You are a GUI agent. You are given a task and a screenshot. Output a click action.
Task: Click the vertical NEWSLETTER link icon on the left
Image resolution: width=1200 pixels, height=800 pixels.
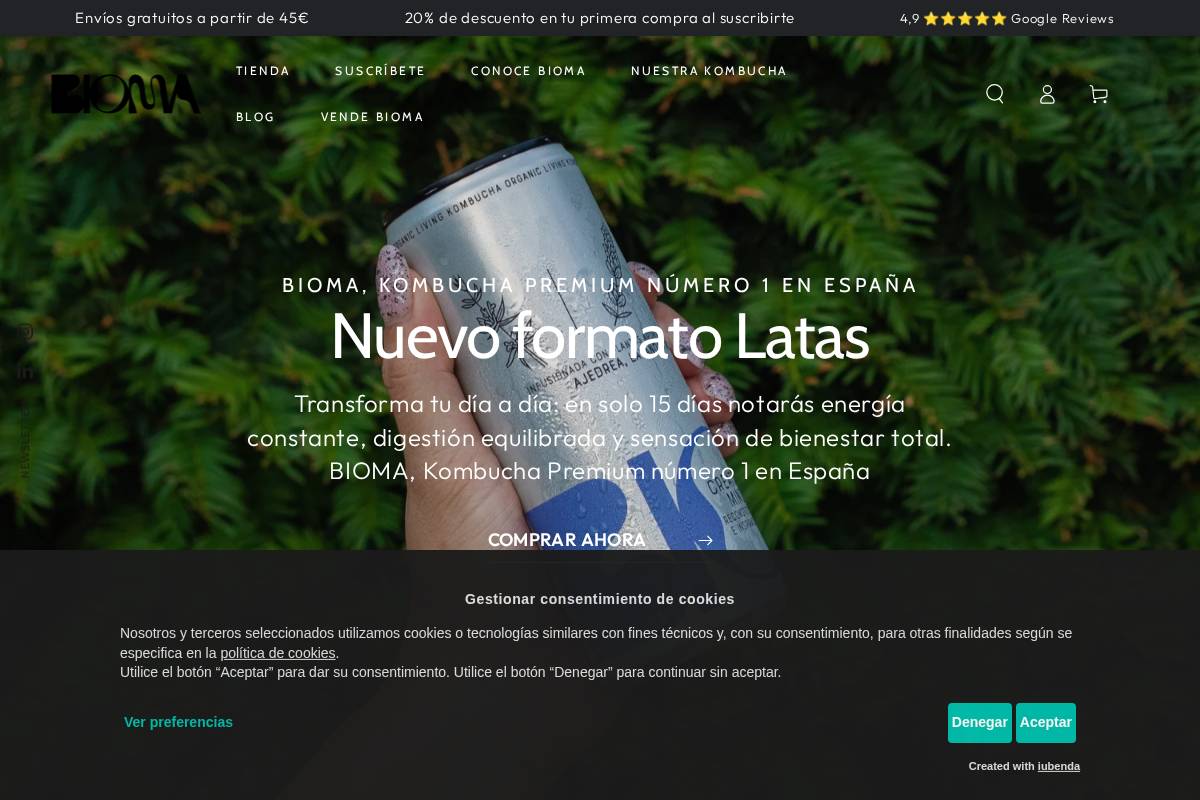(25, 440)
